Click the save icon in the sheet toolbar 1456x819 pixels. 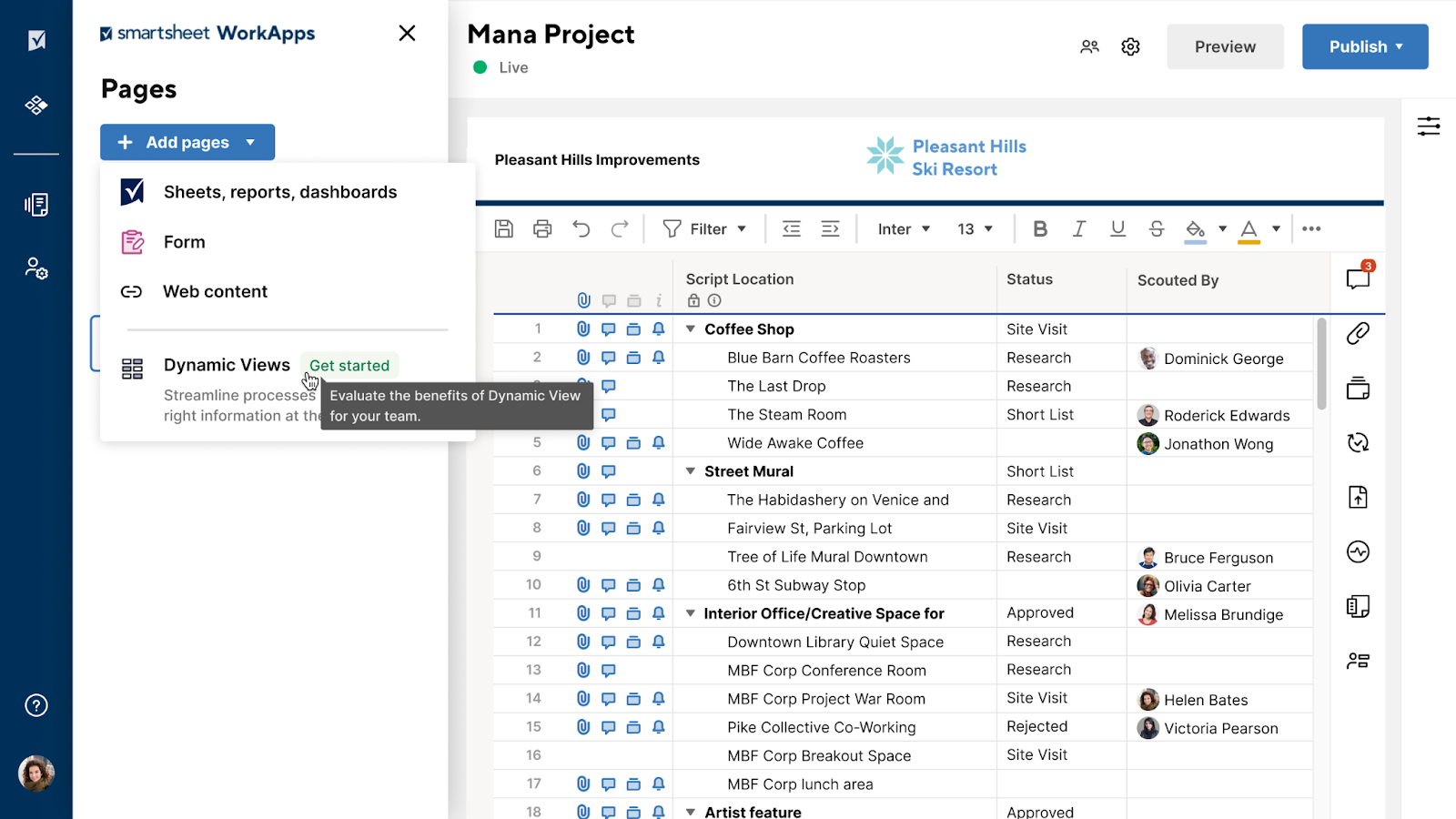(503, 228)
